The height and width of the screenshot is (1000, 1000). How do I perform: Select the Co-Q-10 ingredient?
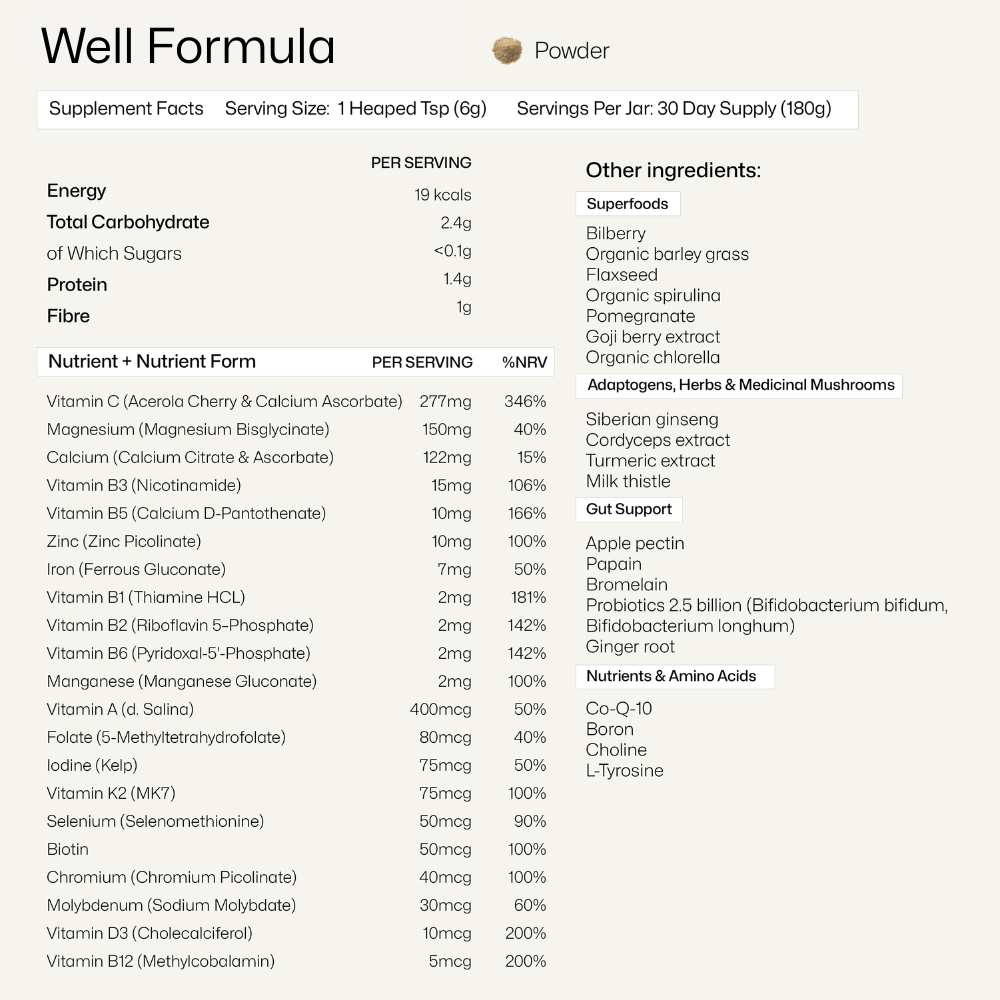[619, 709]
